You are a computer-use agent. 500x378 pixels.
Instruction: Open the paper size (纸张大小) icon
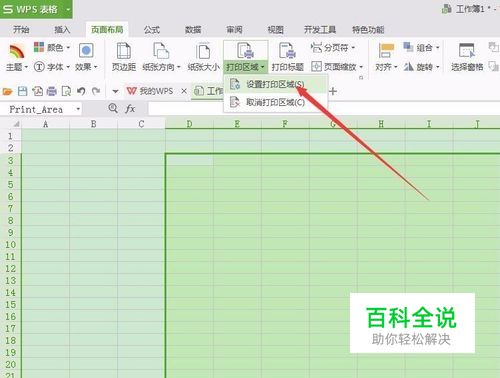203,51
